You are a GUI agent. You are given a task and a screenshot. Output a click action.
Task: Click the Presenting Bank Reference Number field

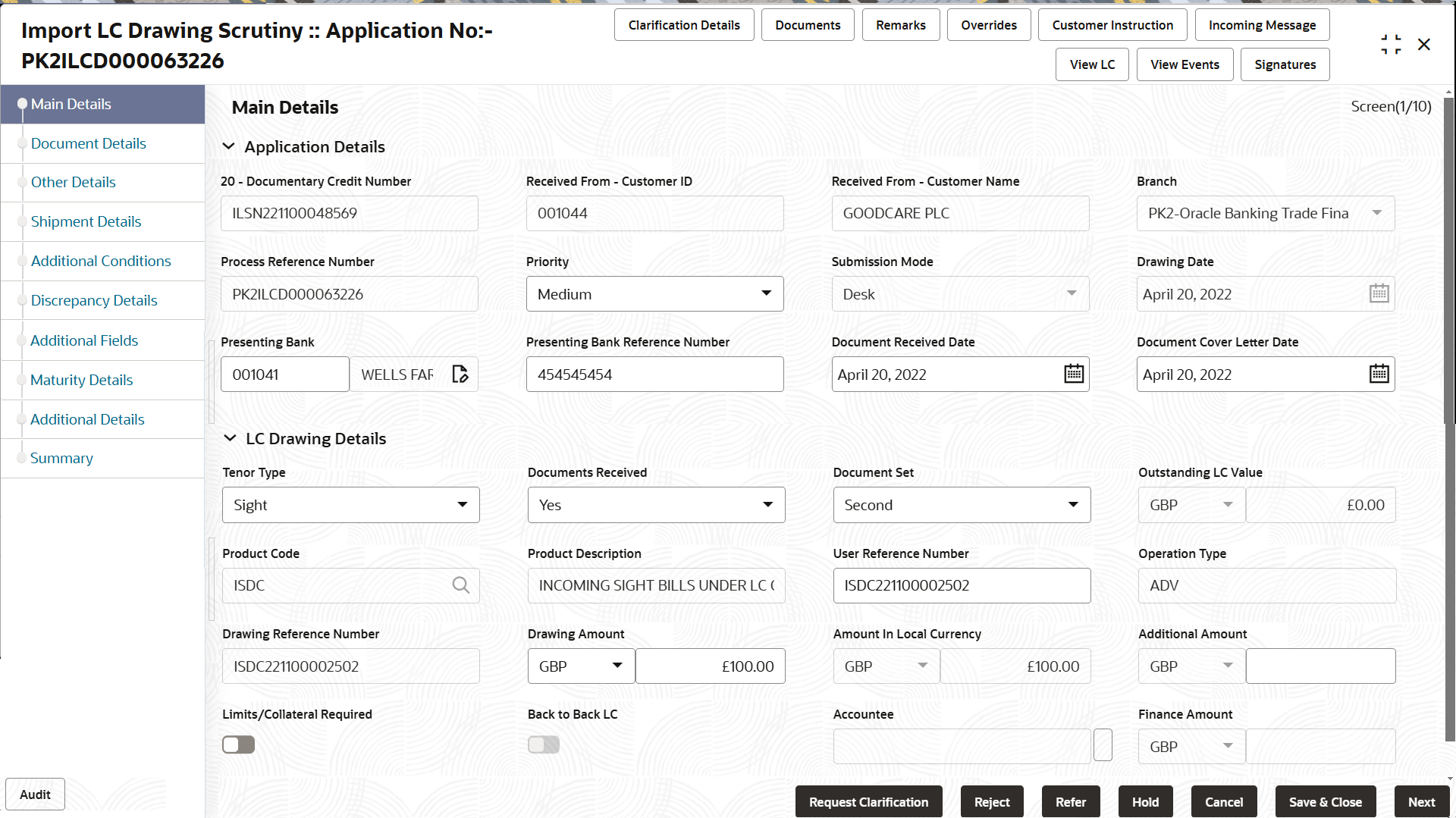point(654,374)
